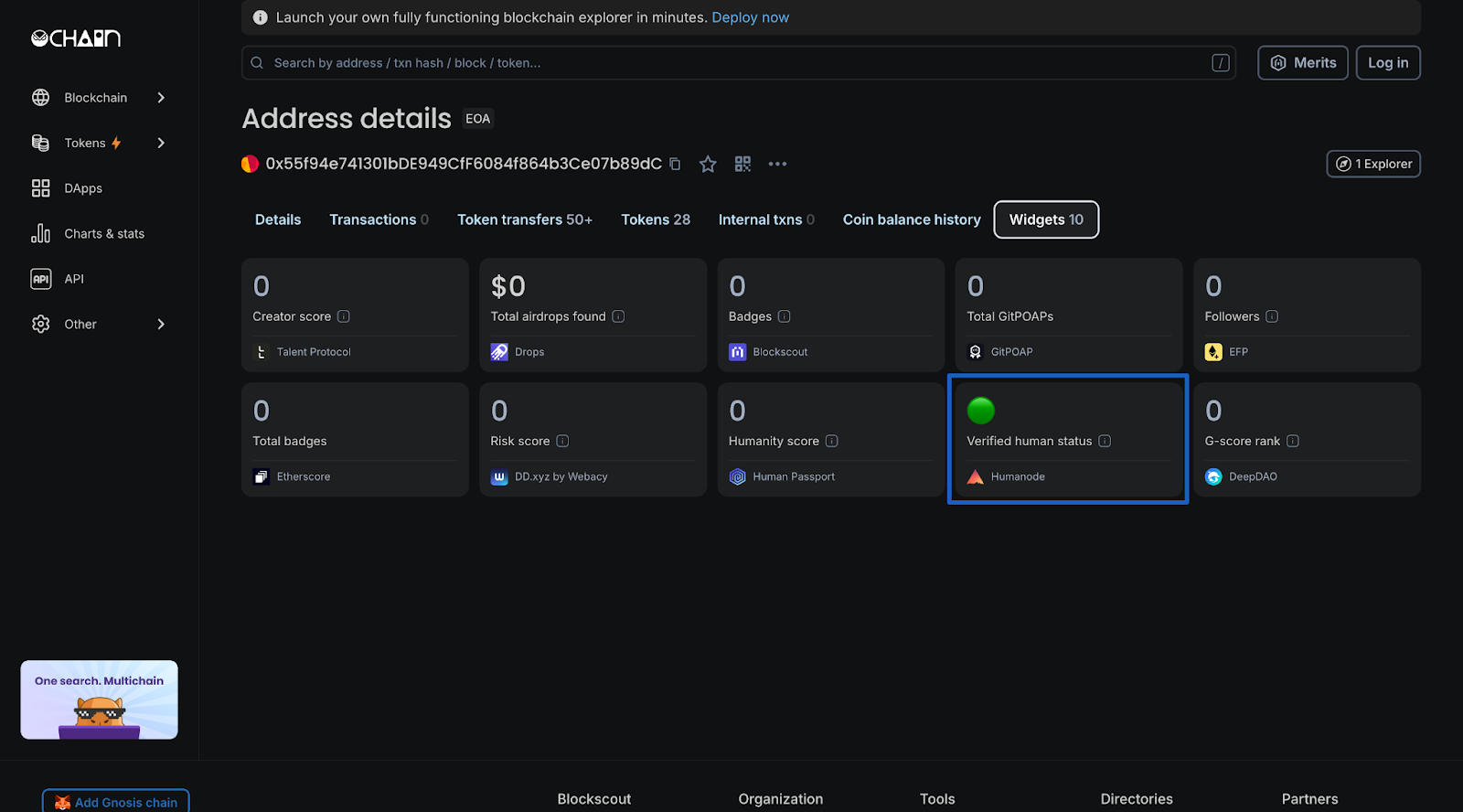Show the address QR code
Image resolution: width=1463 pixels, height=812 pixels.
(x=742, y=165)
